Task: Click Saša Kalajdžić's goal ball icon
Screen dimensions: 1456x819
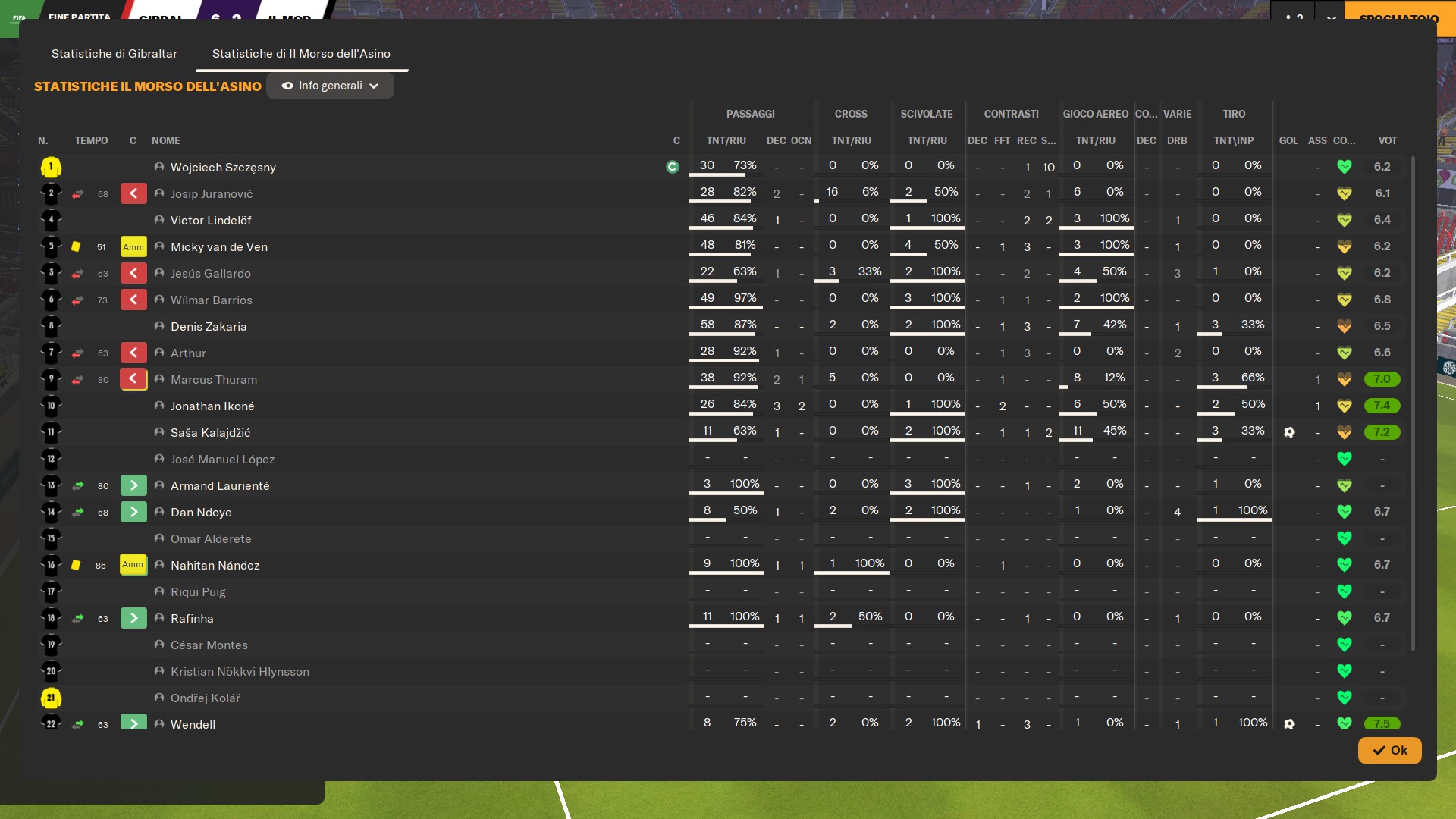Action: click(1289, 432)
